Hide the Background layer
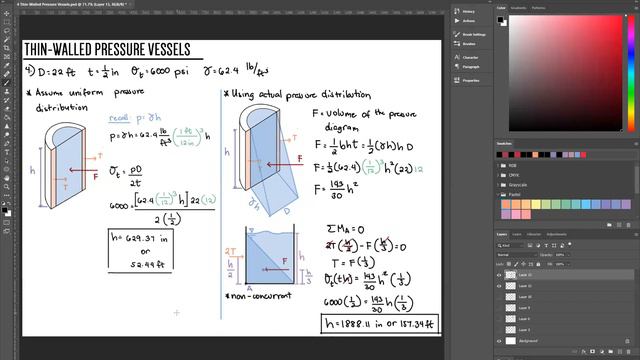The width and height of the screenshot is (640, 360). point(499,341)
